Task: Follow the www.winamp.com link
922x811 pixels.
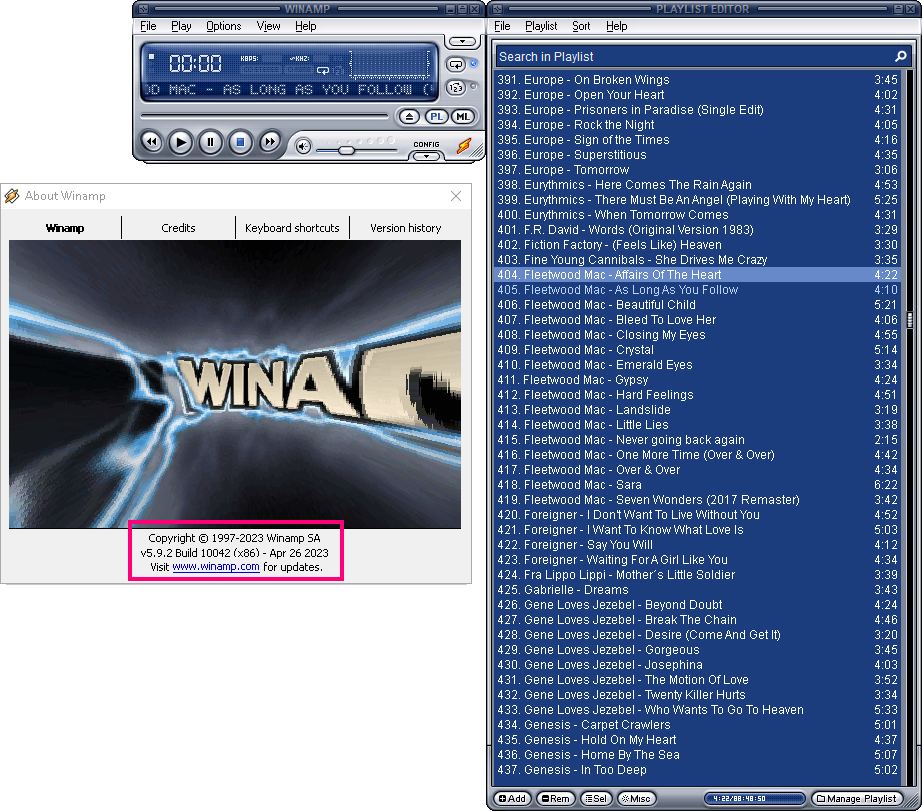Action: click(216, 566)
